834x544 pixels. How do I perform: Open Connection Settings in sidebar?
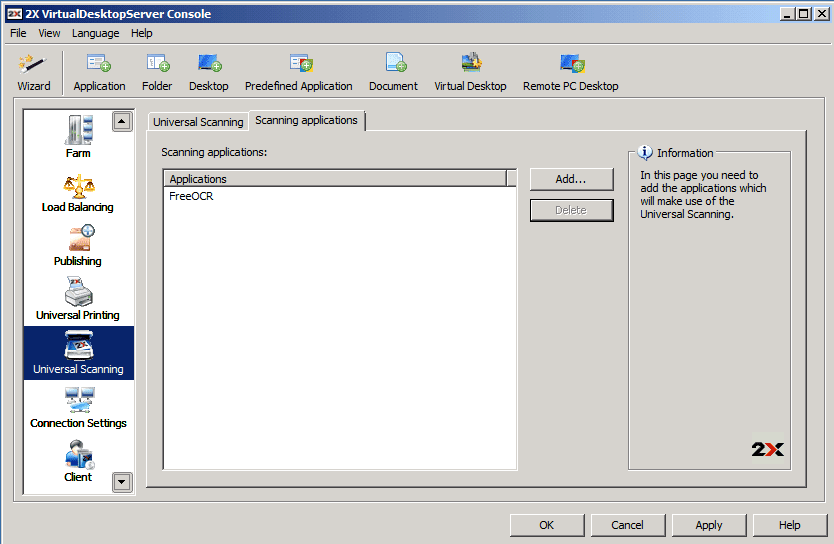point(78,408)
